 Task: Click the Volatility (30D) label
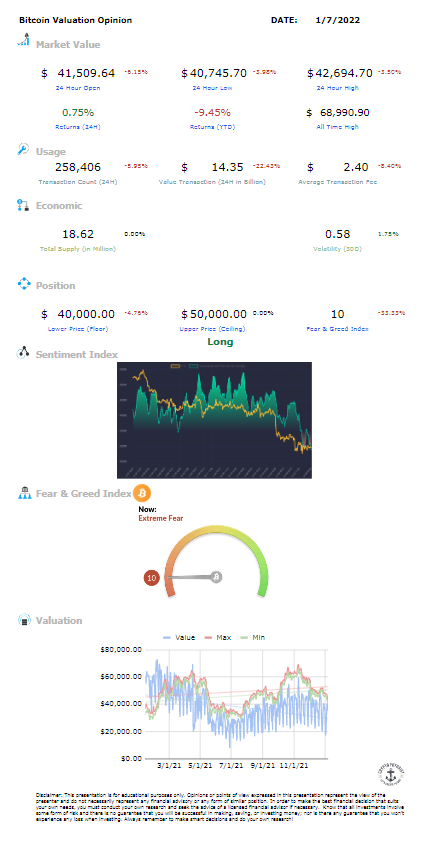(338, 249)
